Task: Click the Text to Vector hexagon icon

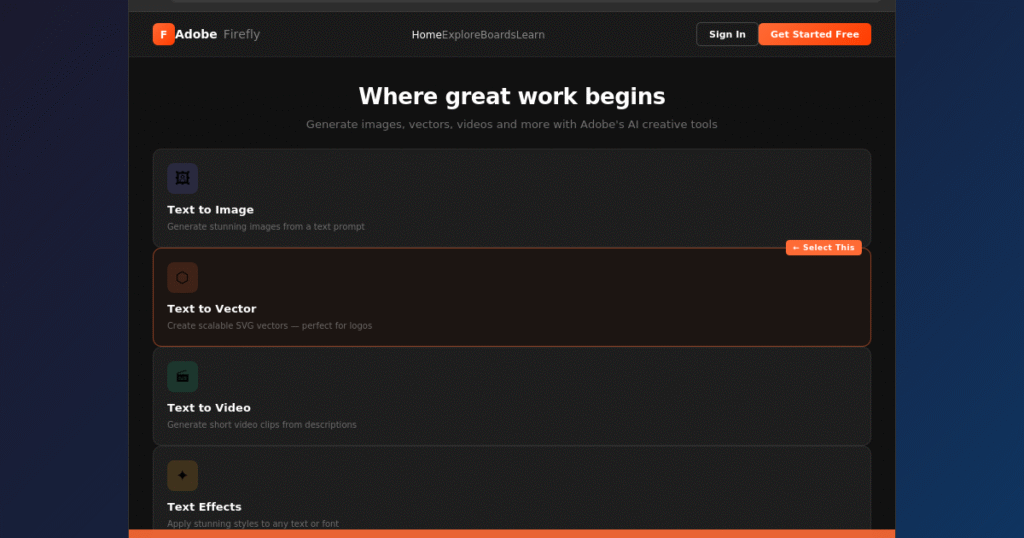Action: pyautogui.click(x=182, y=277)
